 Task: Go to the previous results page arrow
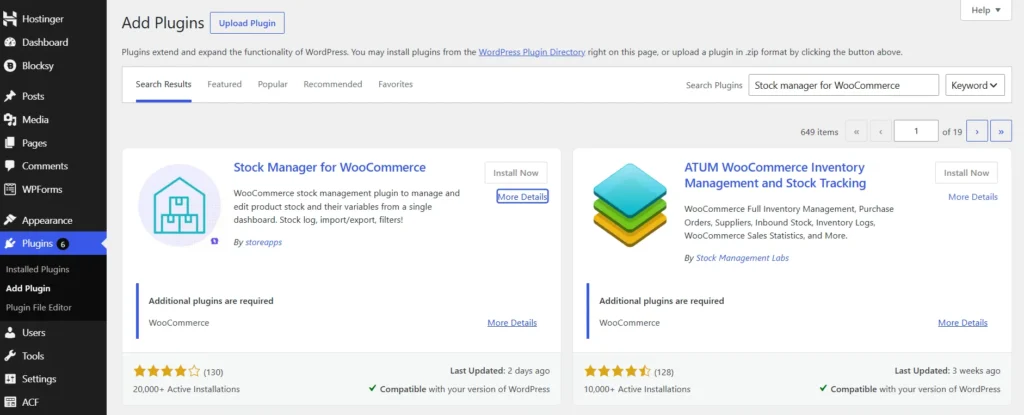tap(880, 131)
